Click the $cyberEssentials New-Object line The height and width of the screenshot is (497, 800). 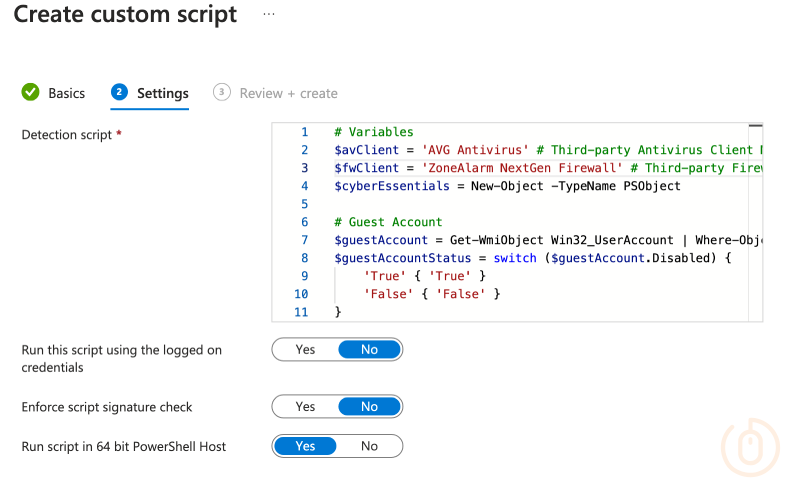[x=506, y=186]
